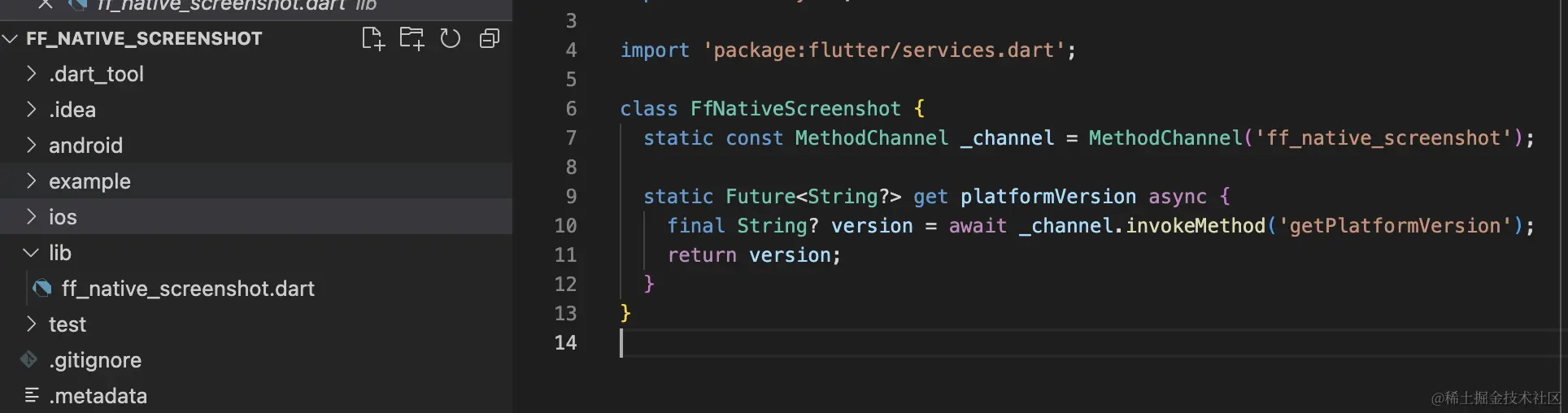
Task: Collapse the FF_NATIVE_SCREENSHOT project root
Action: point(11,38)
